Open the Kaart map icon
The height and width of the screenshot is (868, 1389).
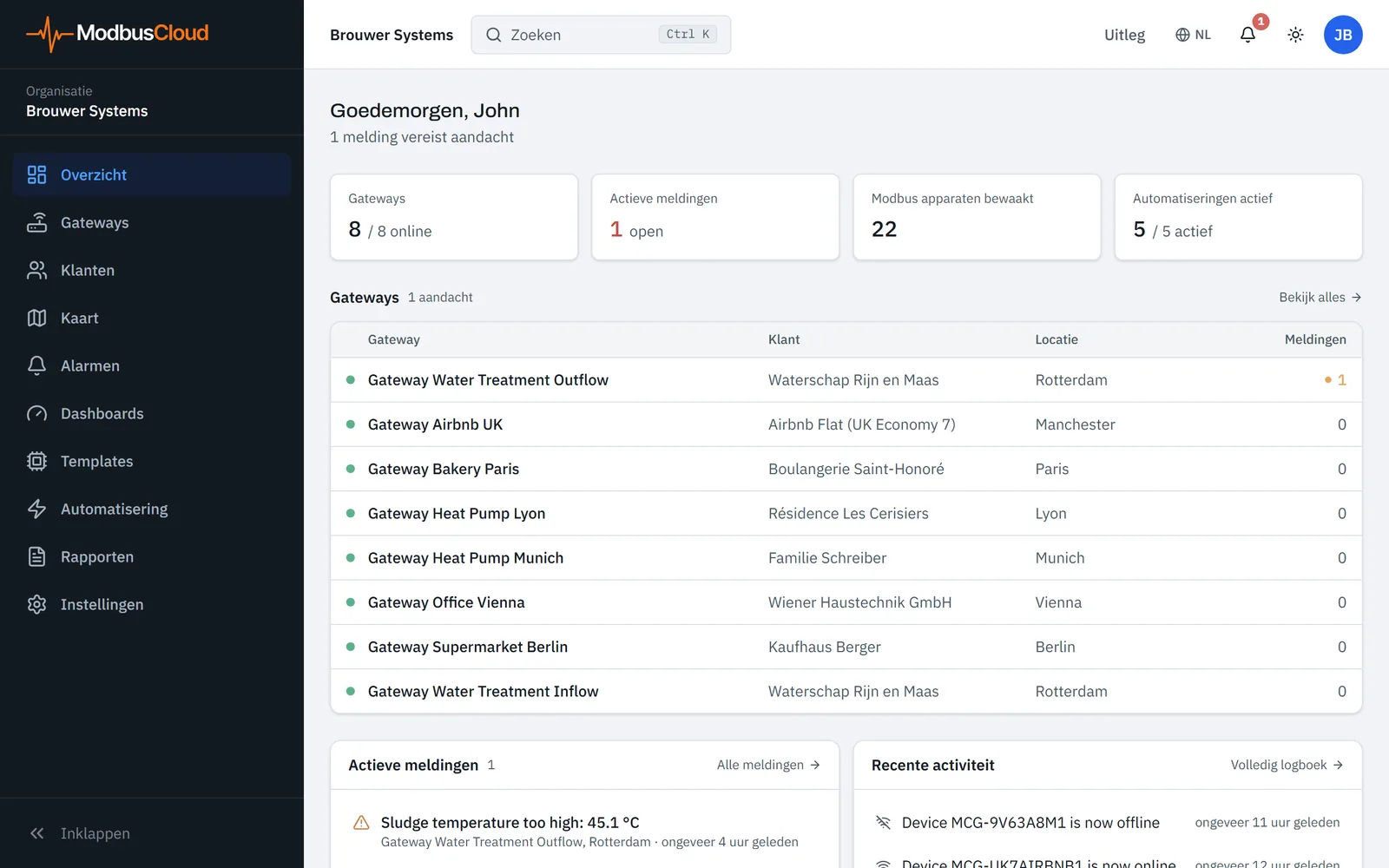pyautogui.click(x=36, y=318)
